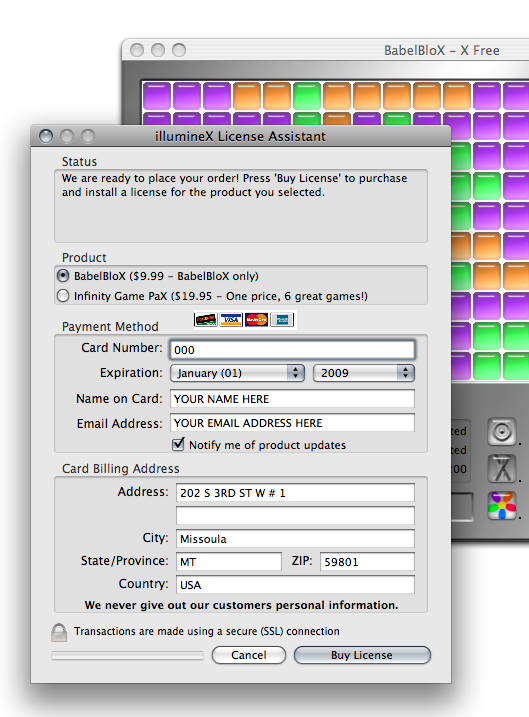Click the ZIP field showing 59801
The height and width of the screenshot is (717, 529).
pyautogui.click(x=368, y=562)
